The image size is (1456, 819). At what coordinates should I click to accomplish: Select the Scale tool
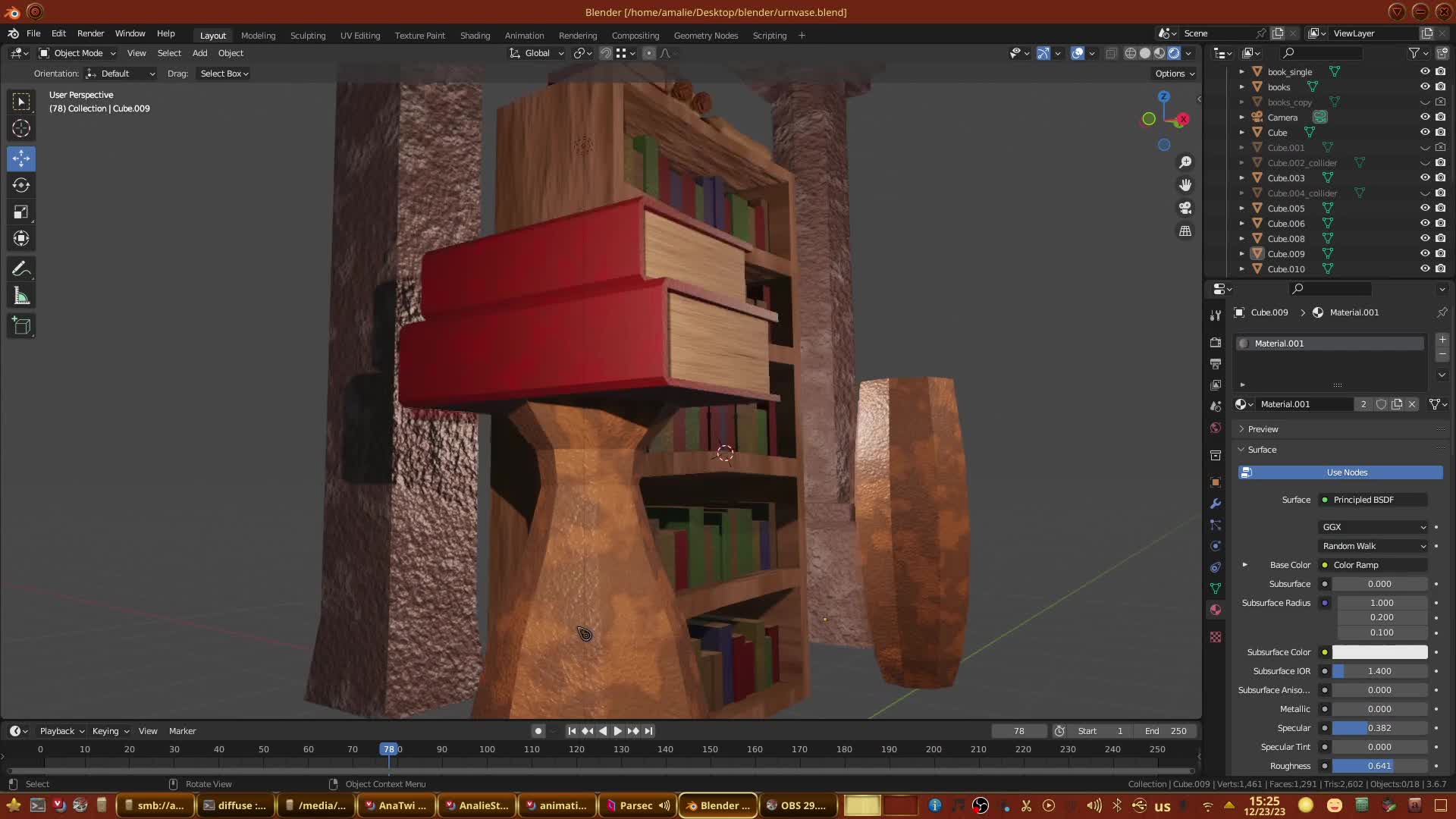pyautogui.click(x=21, y=212)
